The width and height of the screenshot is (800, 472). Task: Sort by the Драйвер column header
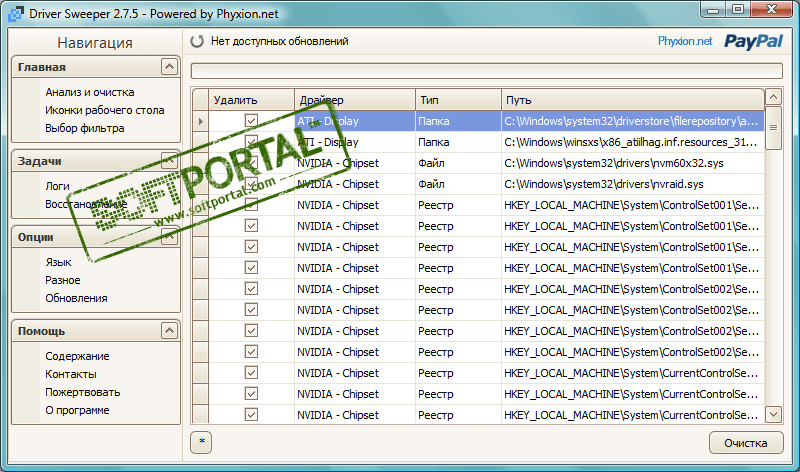click(x=355, y=100)
